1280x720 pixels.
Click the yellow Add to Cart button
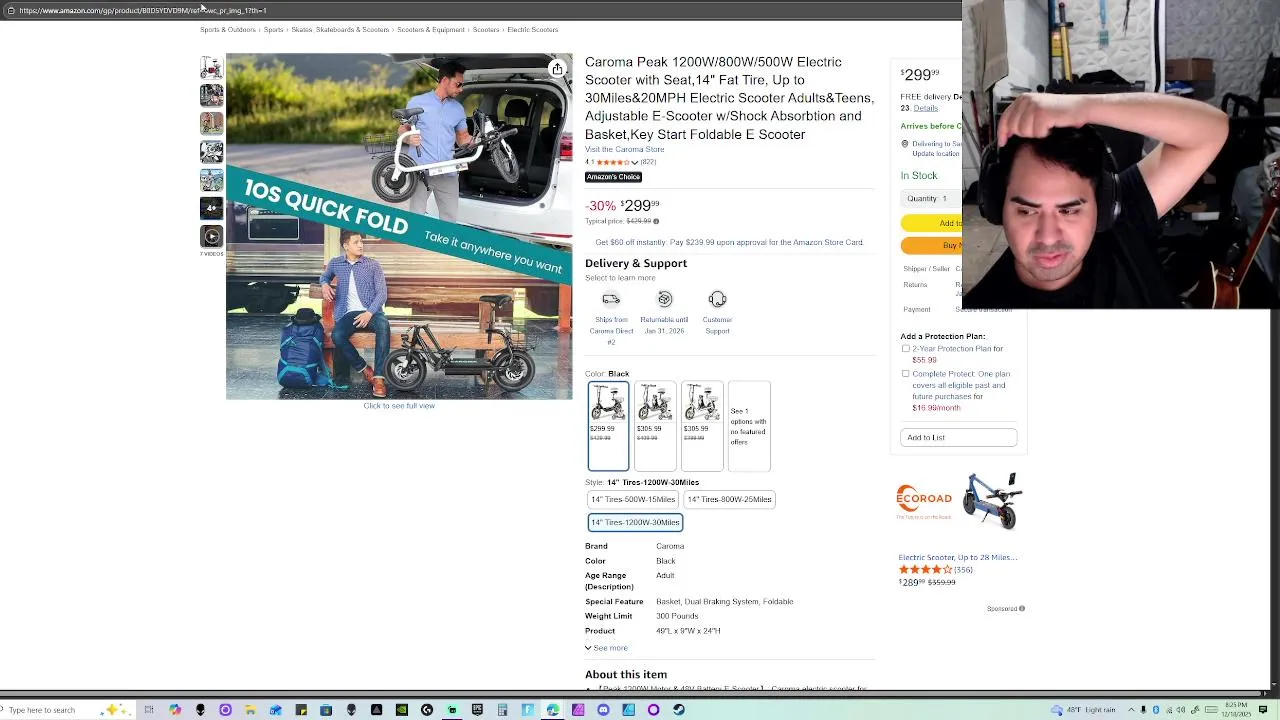coord(931,223)
